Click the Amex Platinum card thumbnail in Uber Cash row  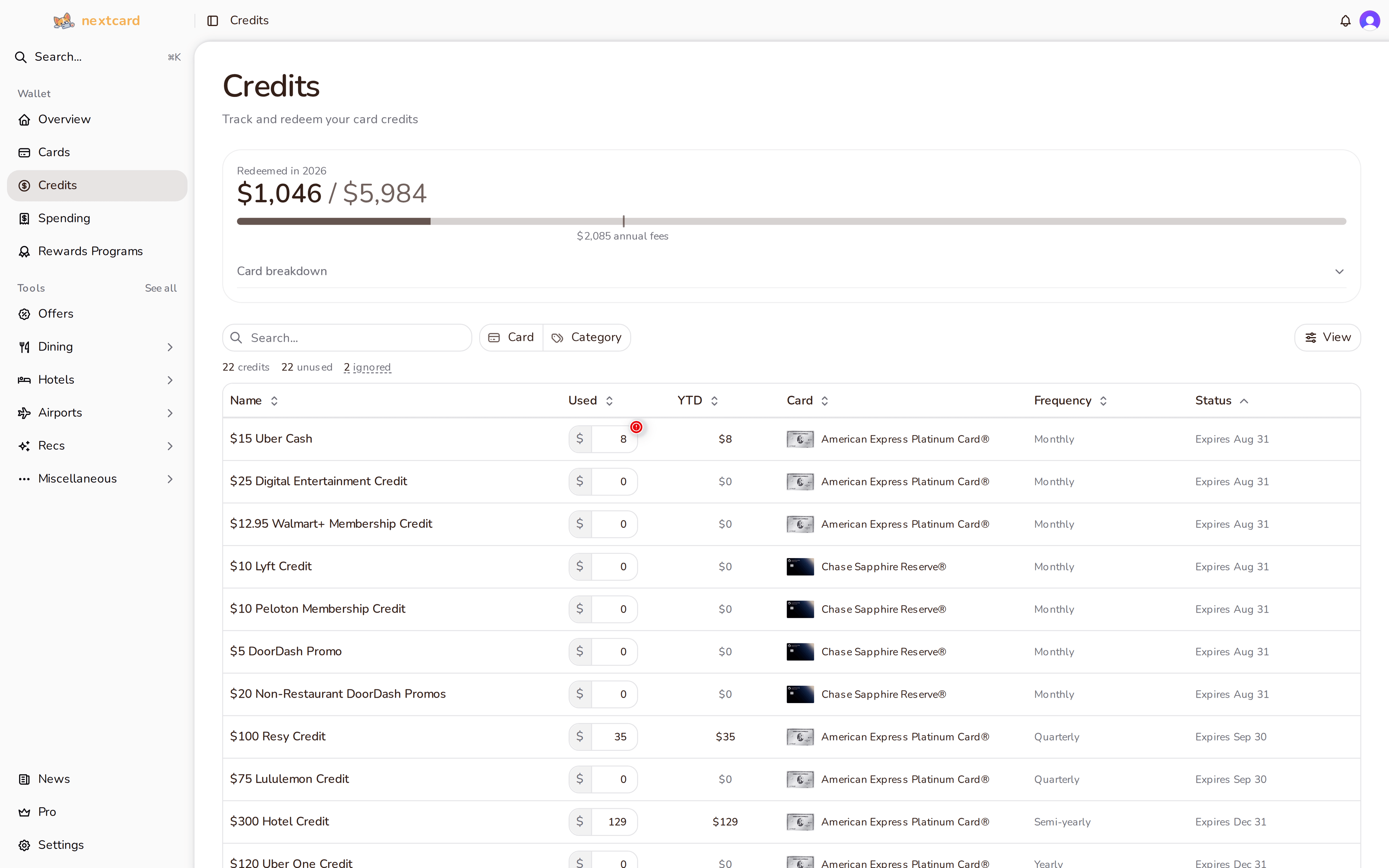coord(800,439)
